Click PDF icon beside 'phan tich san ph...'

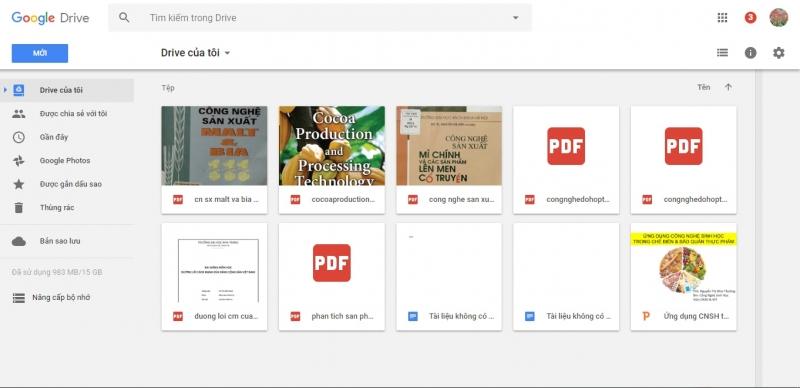coord(295,317)
